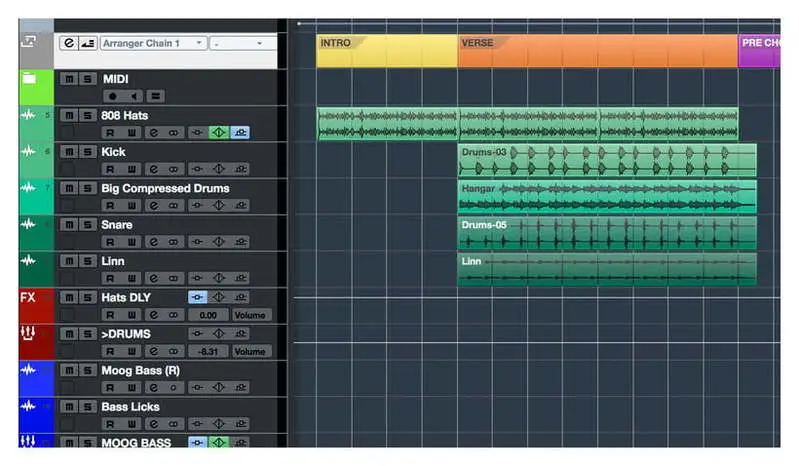
Task: Click the Kick track waveform icon
Action: (x=28, y=152)
